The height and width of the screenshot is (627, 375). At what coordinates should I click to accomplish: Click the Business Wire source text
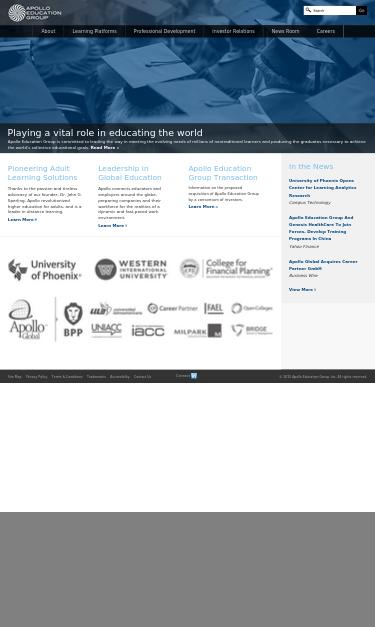pyautogui.click(x=303, y=276)
